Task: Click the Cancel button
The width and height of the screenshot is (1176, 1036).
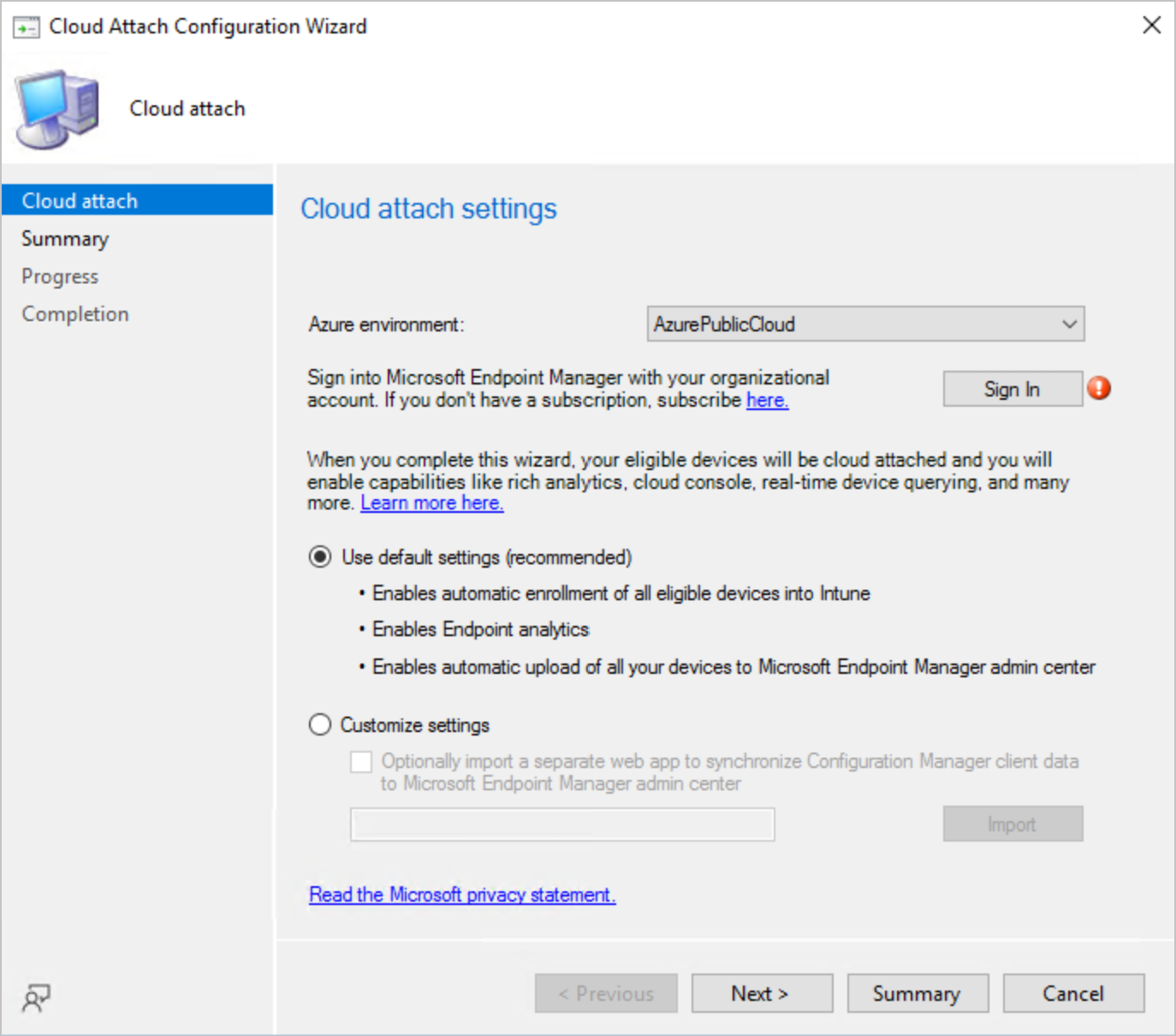Action: coord(1073,993)
